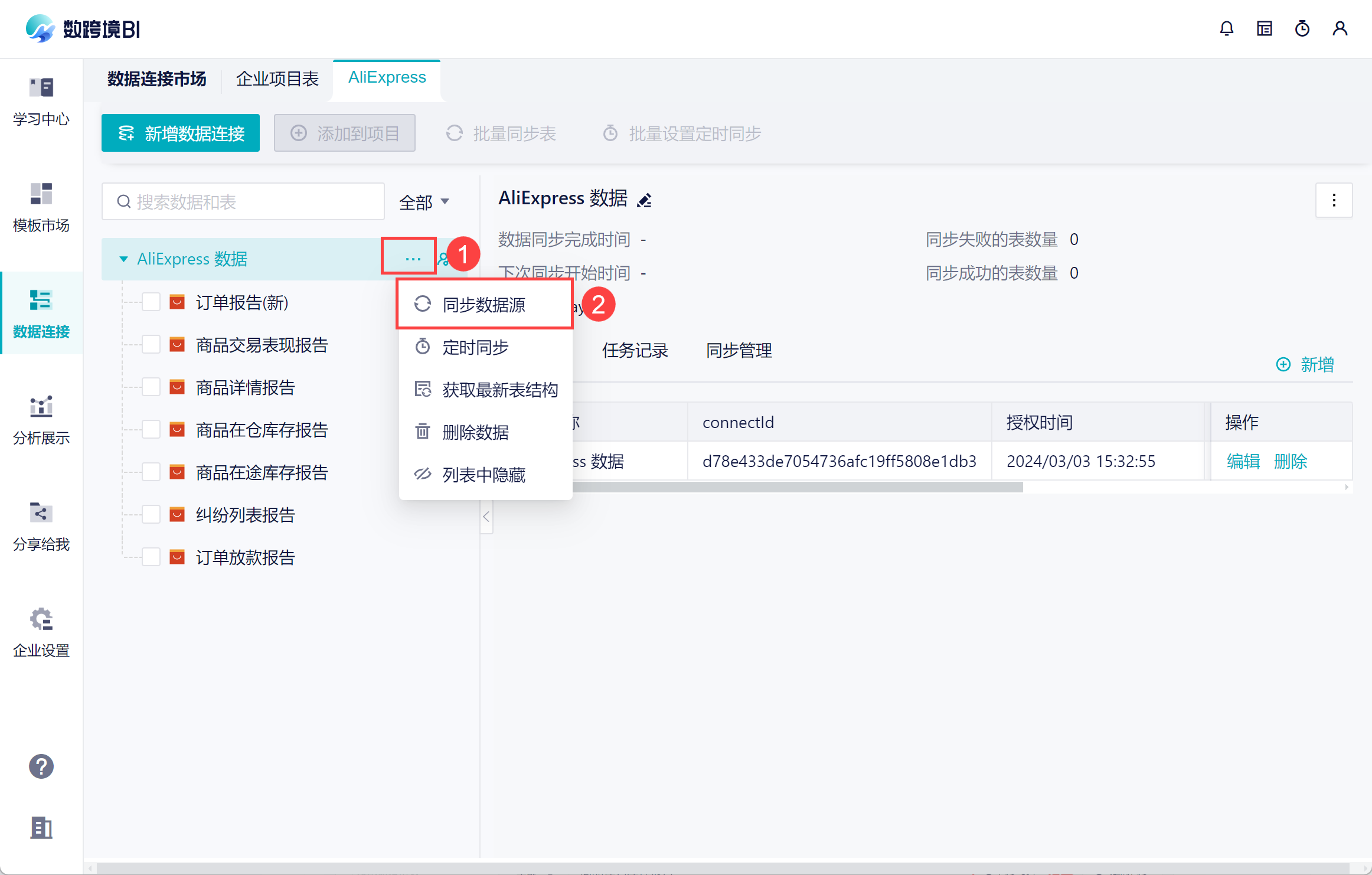1372x875 pixels.
Task: Collapse the left panel with arrow handle
Action: (486, 517)
